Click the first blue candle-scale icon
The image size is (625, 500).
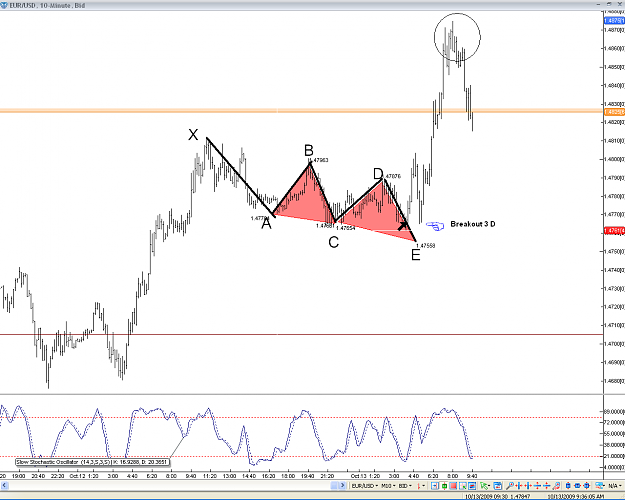568,486
